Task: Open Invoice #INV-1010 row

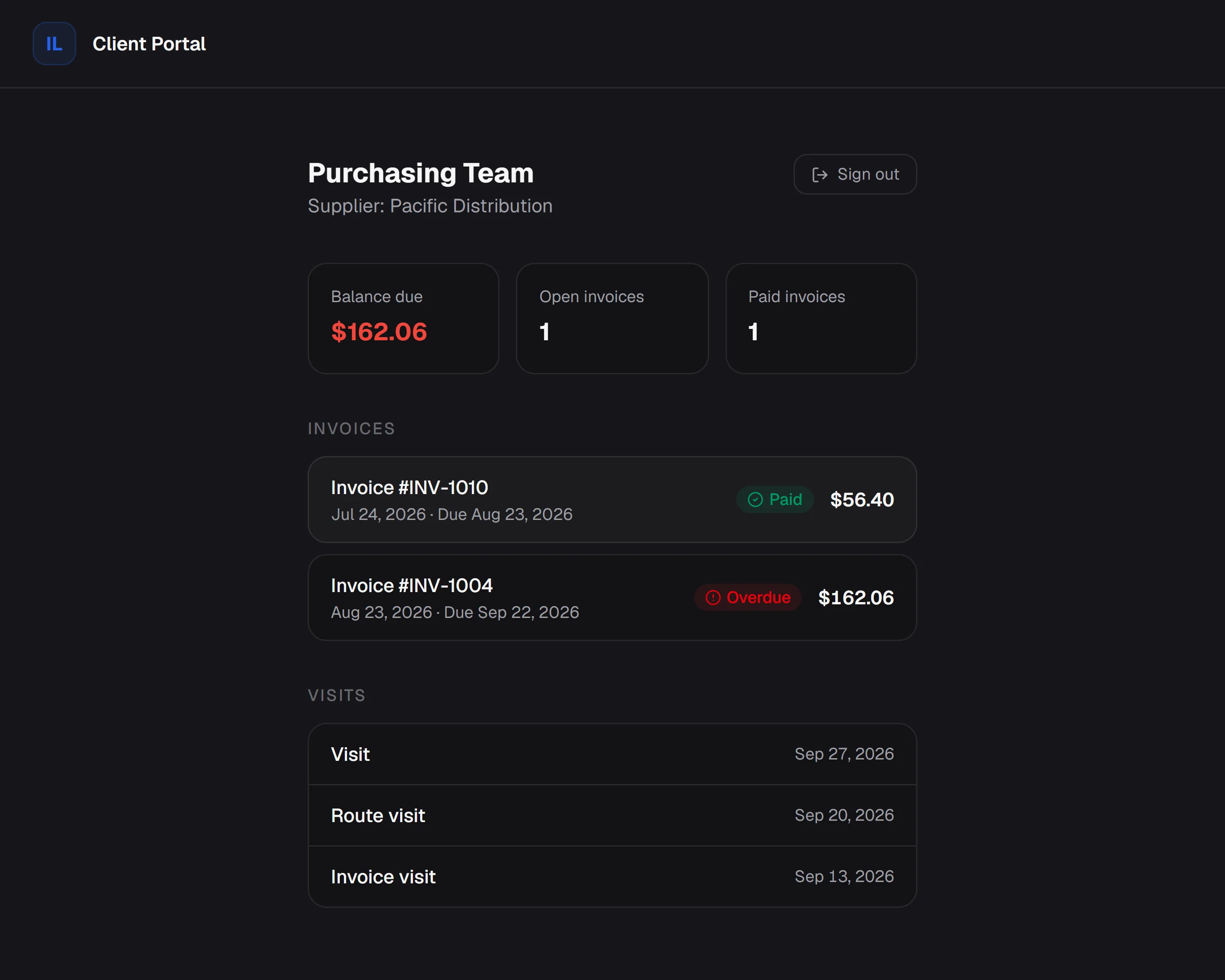Action: point(612,500)
